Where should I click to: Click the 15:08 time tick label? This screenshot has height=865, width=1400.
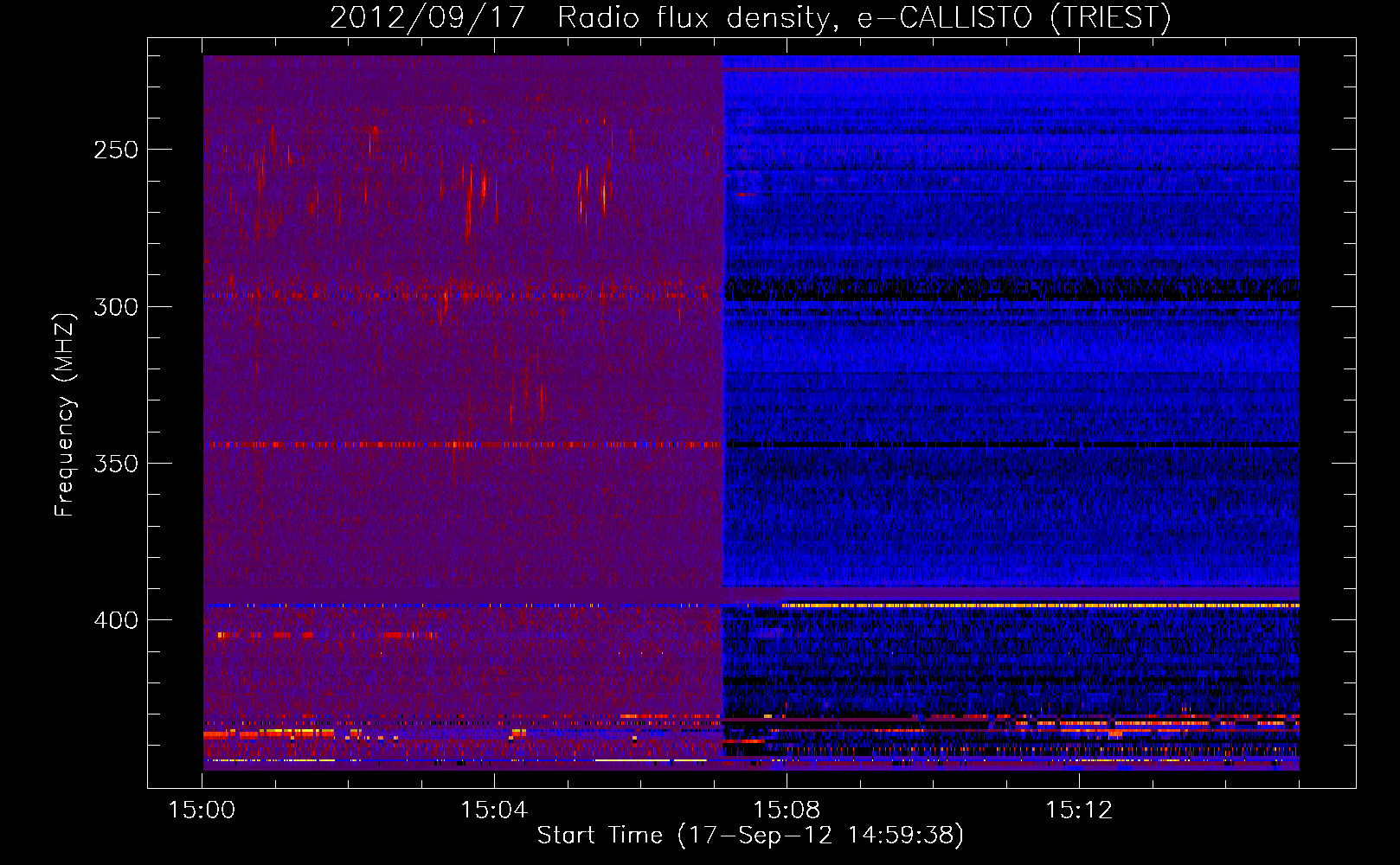(x=787, y=810)
